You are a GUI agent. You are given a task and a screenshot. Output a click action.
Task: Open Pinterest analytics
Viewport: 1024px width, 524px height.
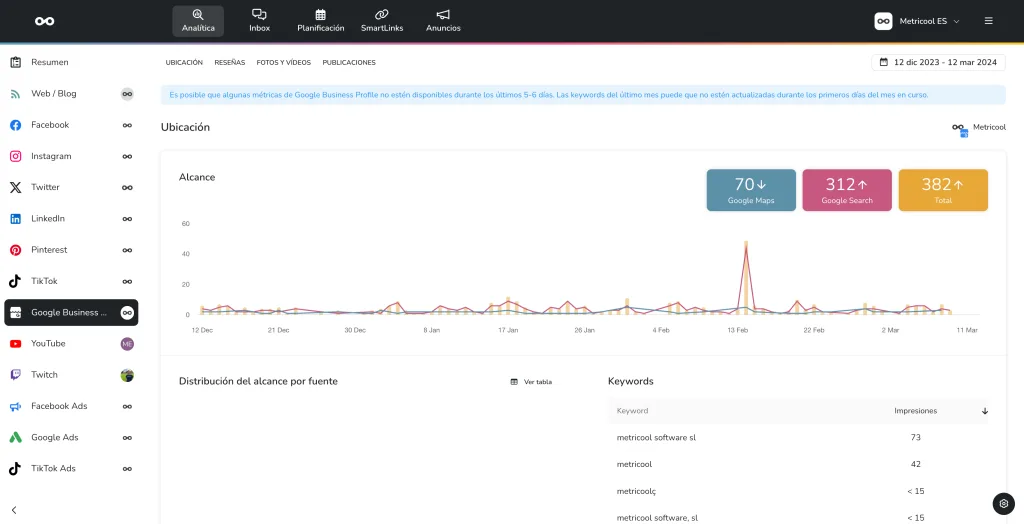coord(71,250)
